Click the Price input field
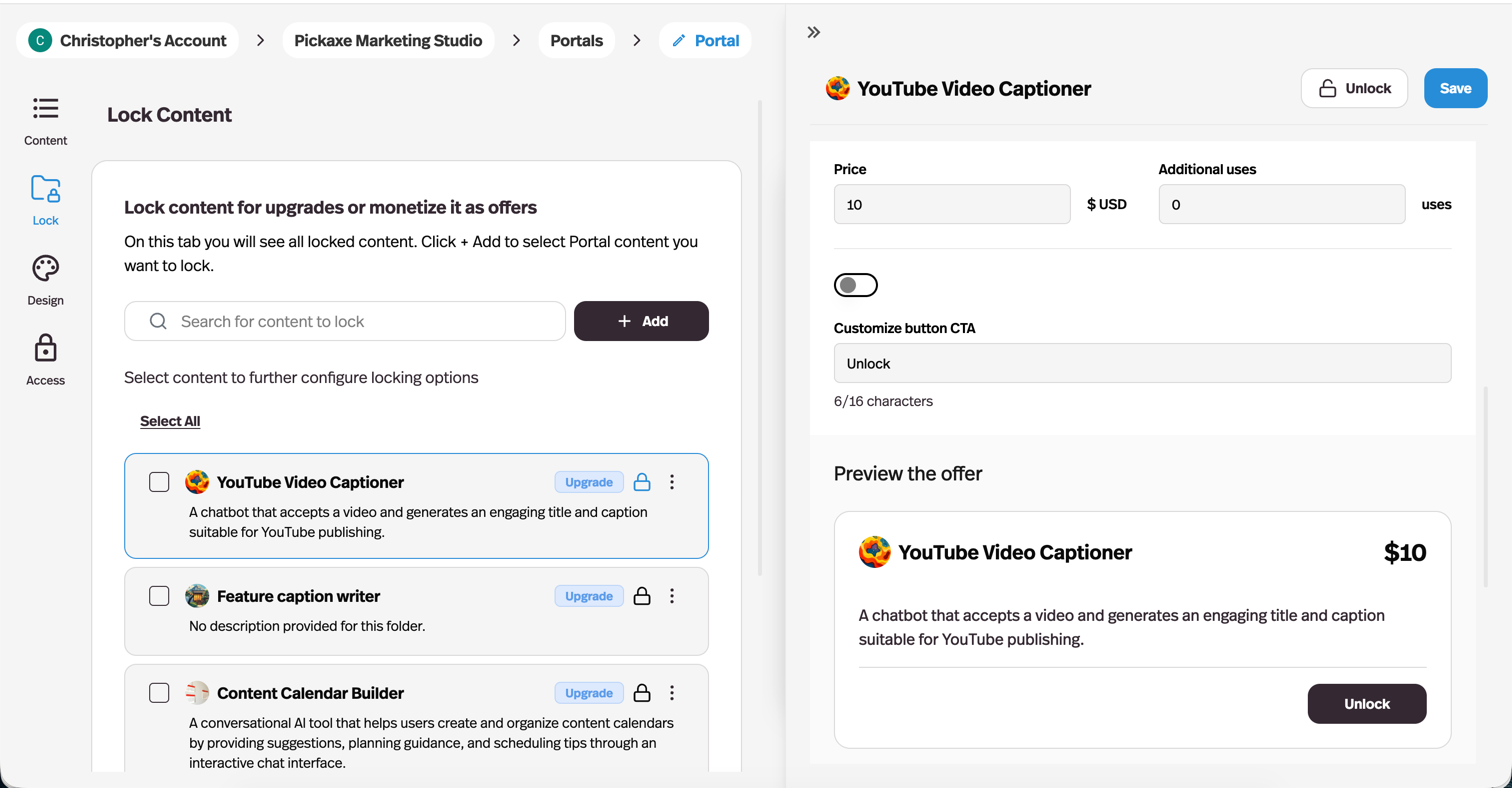This screenshot has height=788, width=1512. (952, 205)
